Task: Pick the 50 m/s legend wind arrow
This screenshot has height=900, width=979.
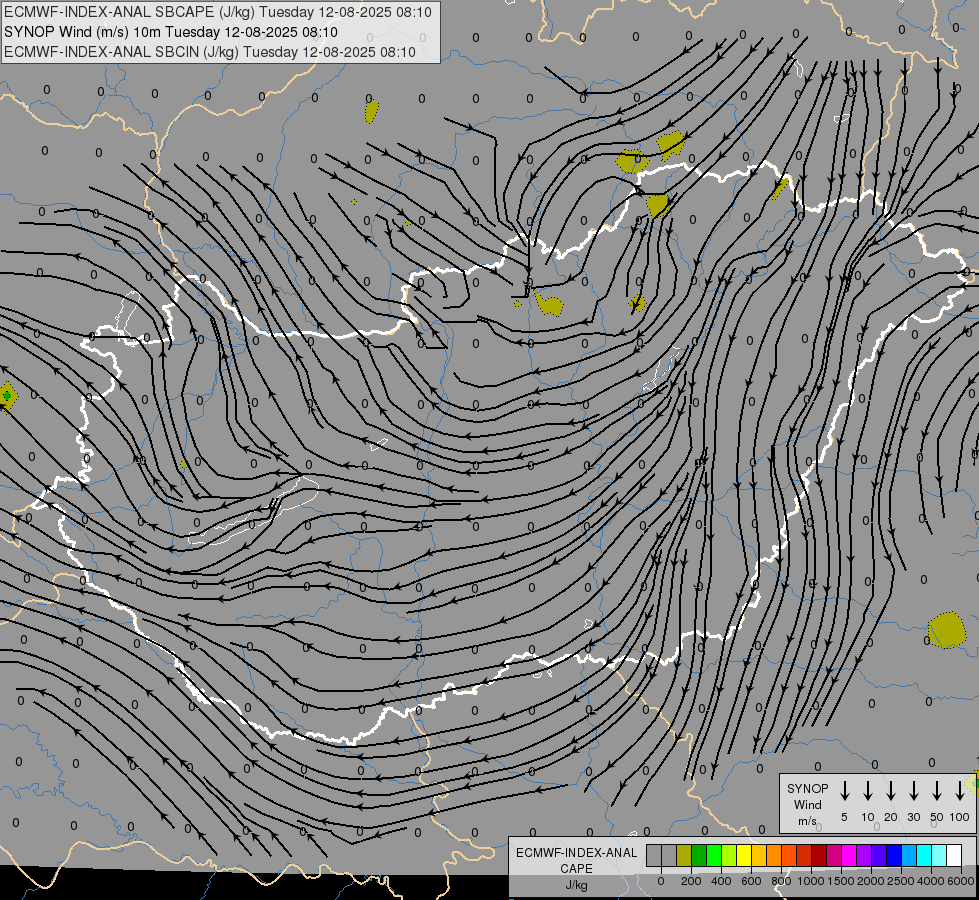Action: [937, 791]
